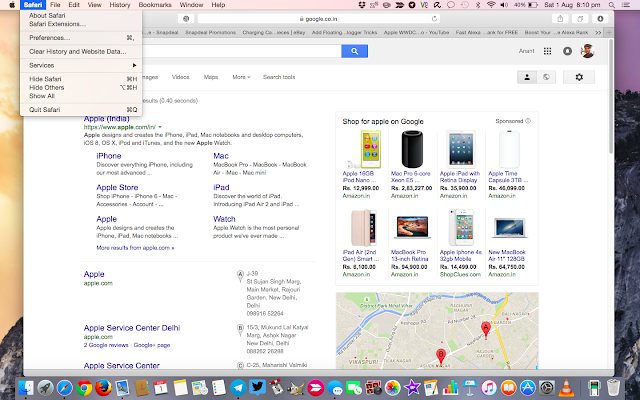Follow More results from apple.com link

pyautogui.click(x=135, y=248)
